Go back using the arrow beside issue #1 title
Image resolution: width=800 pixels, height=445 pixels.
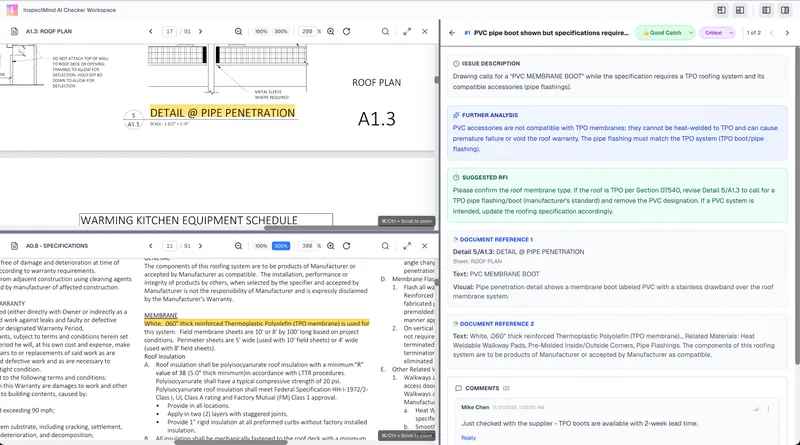452,33
